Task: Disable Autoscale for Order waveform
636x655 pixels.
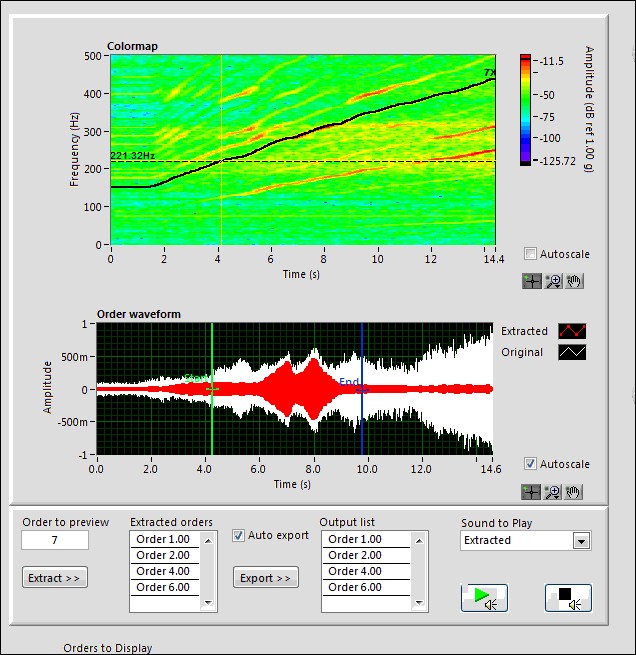Action: tap(531, 464)
